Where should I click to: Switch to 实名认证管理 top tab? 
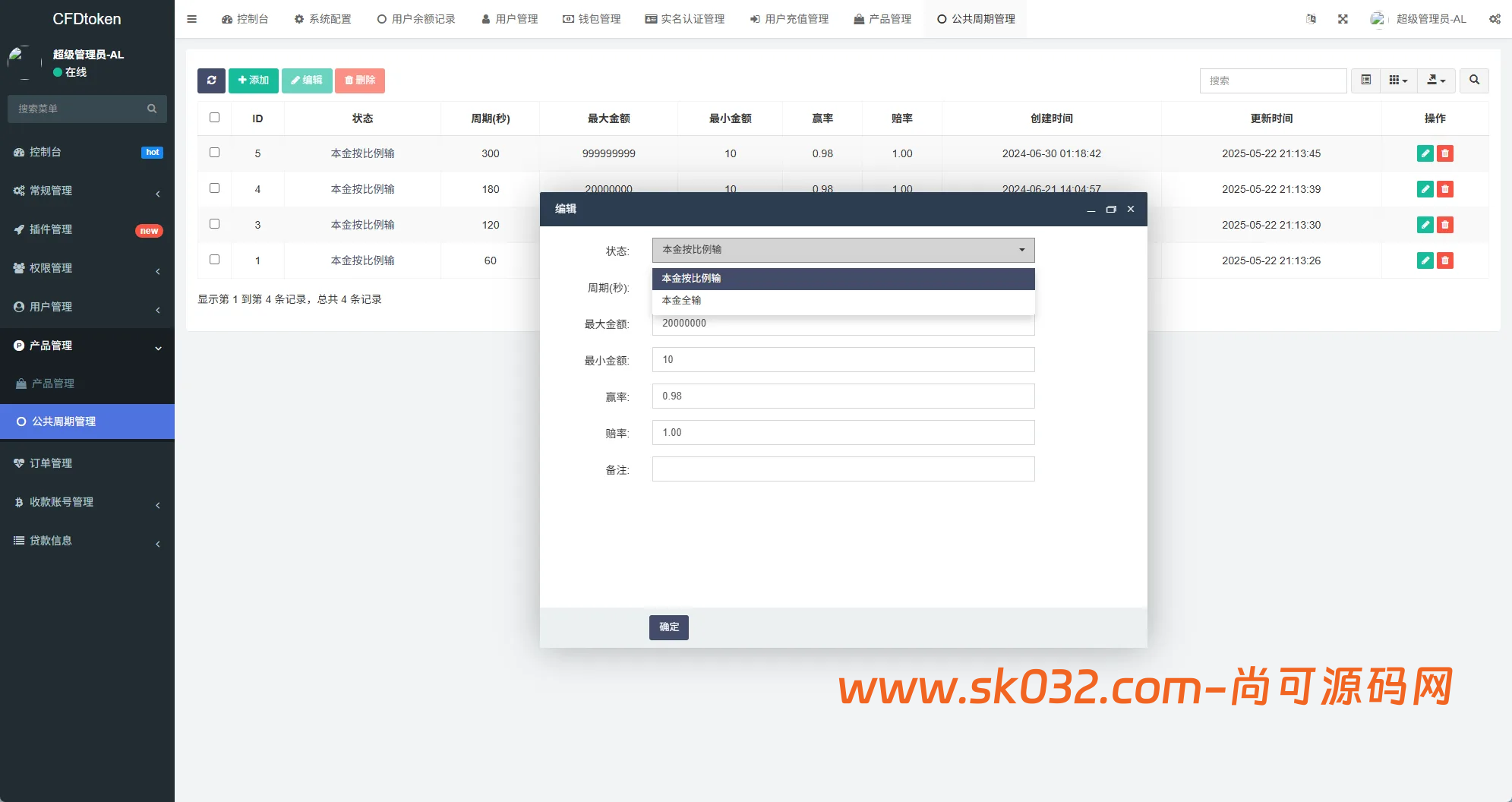(x=685, y=19)
